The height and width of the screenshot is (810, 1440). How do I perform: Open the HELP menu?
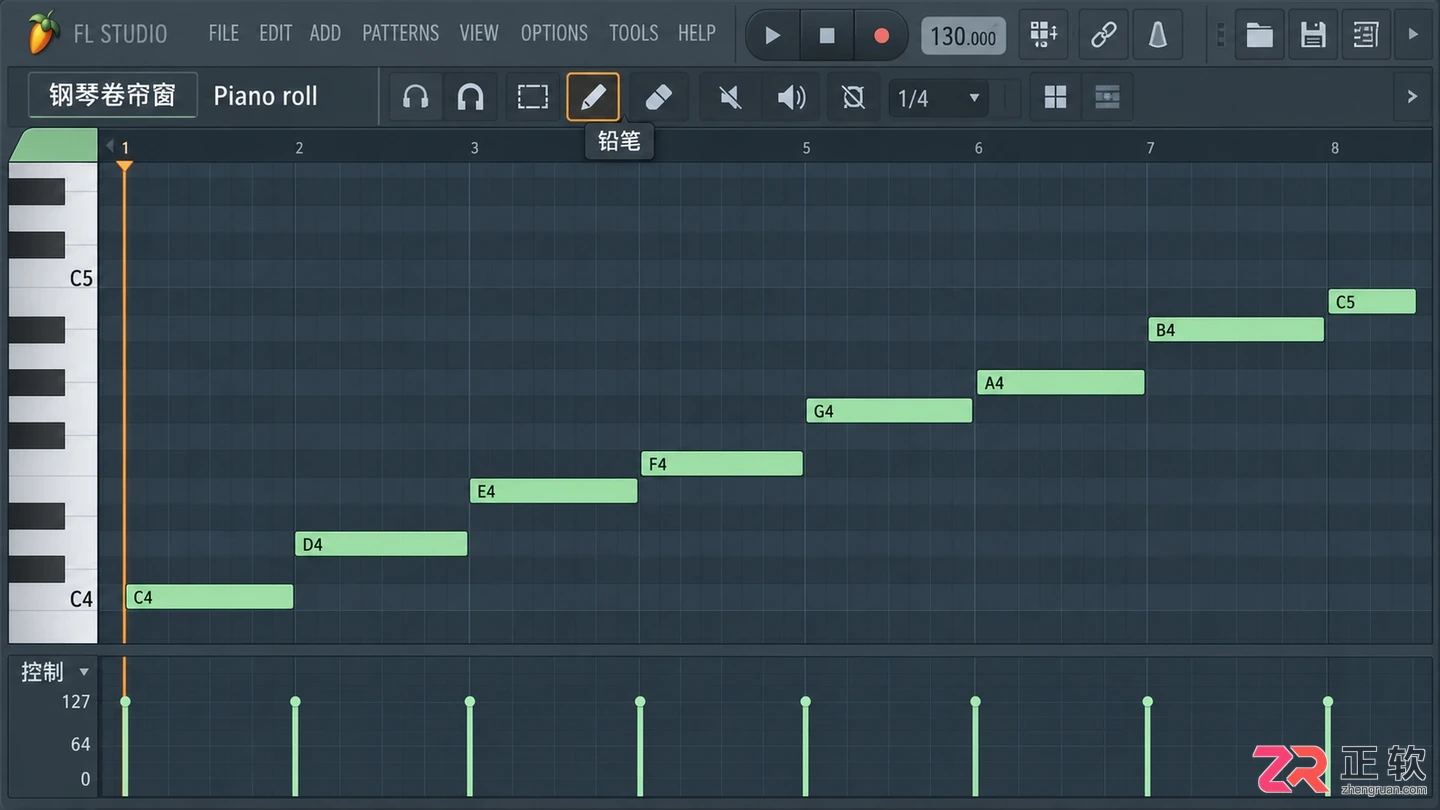tap(696, 34)
